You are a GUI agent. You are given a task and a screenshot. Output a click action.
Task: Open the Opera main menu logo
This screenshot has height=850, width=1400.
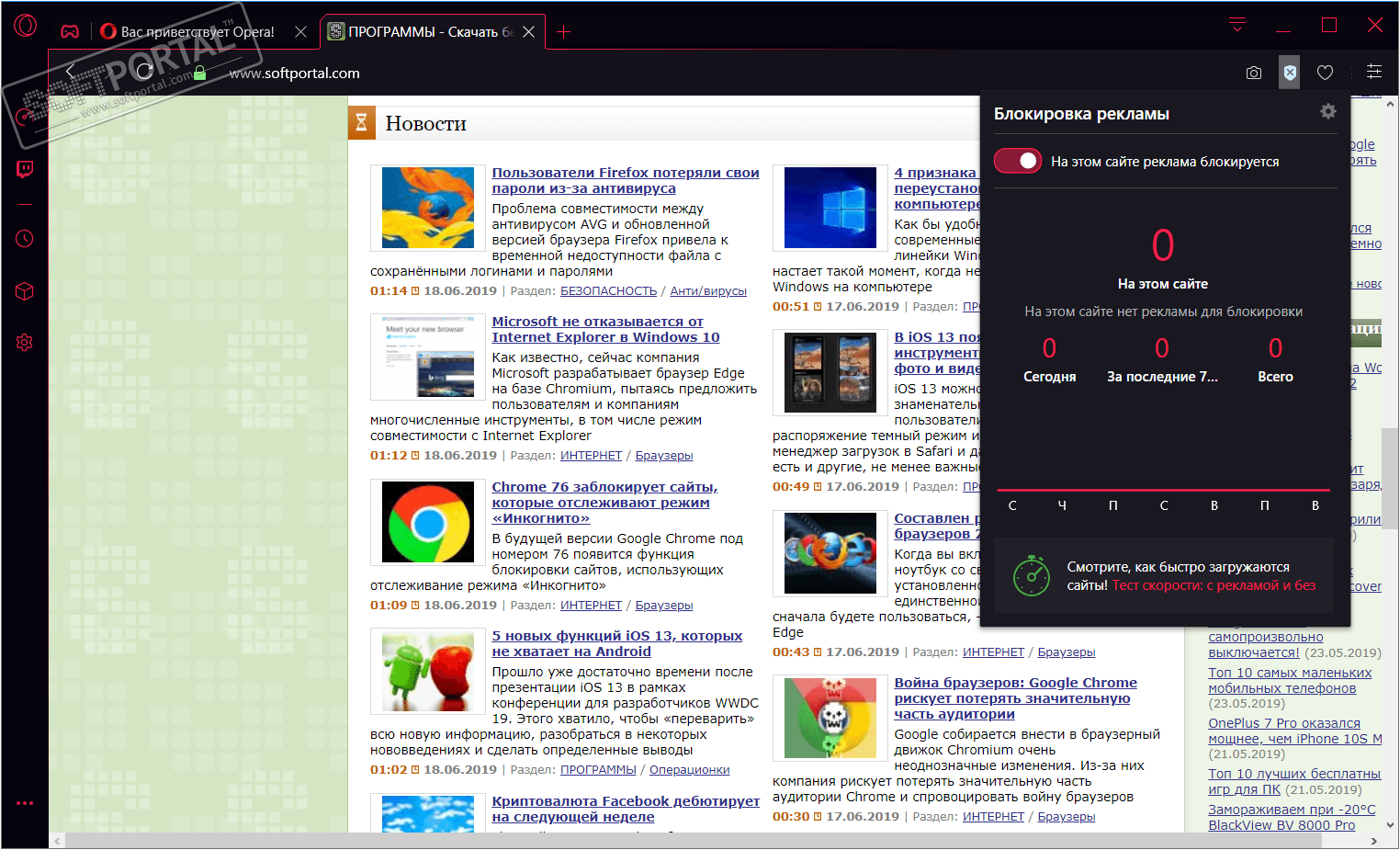[25, 26]
